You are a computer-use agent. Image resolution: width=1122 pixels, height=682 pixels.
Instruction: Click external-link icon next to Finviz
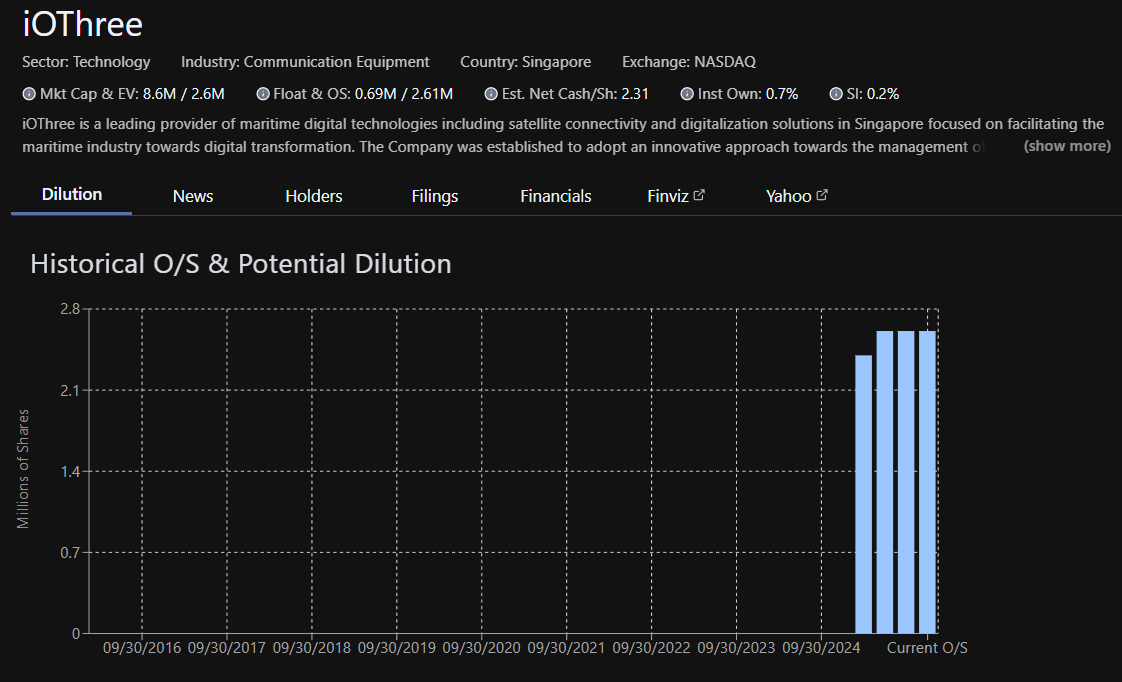[699, 195]
